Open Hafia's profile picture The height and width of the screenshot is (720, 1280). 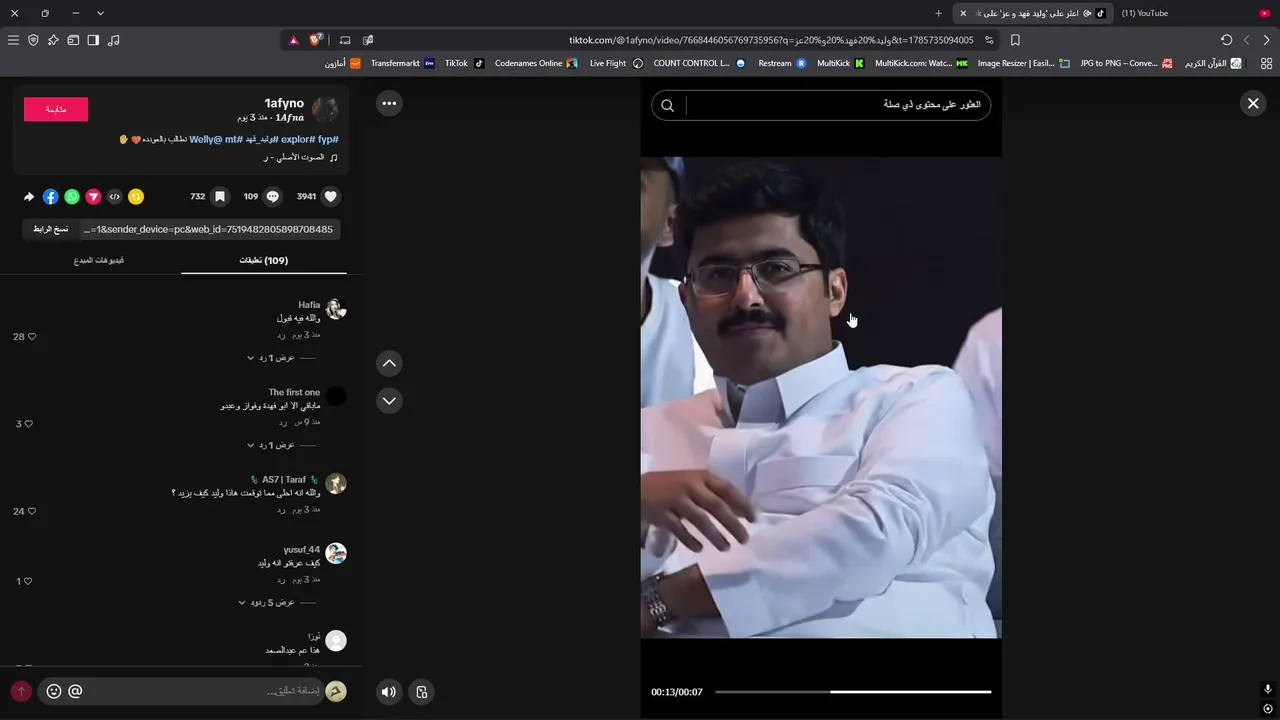click(336, 309)
